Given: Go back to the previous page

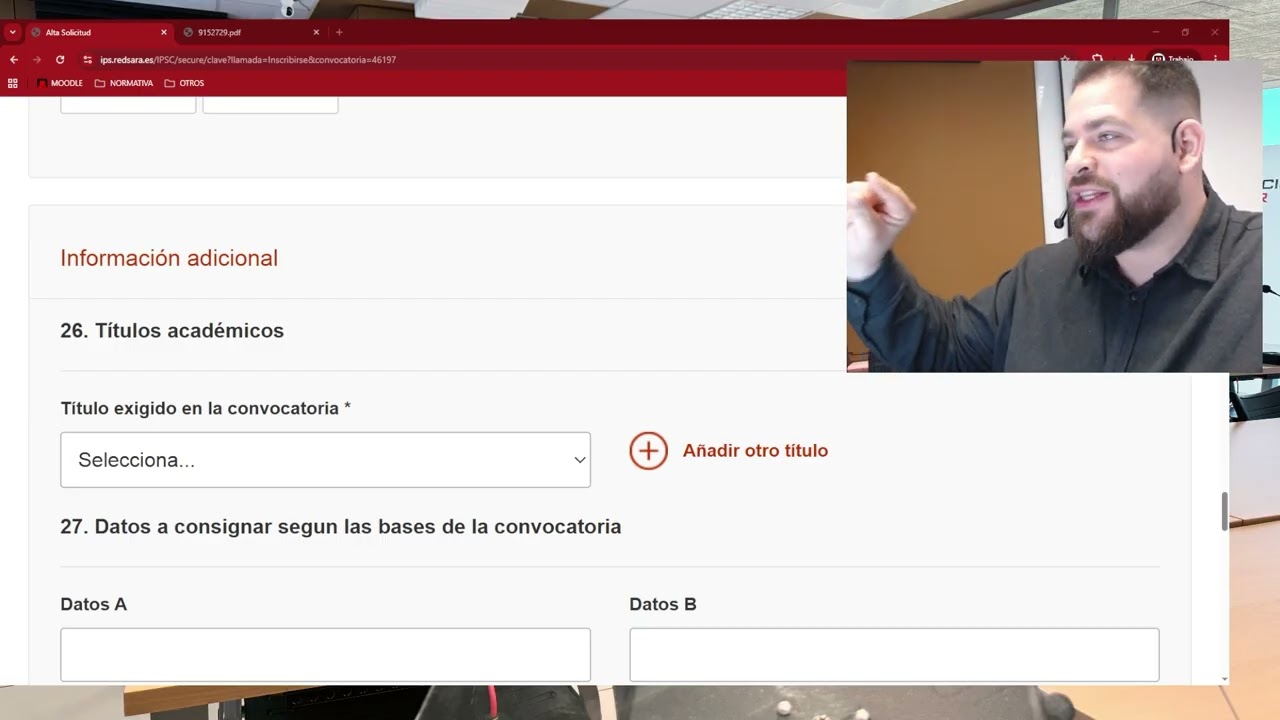Looking at the screenshot, I should [14, 60].
